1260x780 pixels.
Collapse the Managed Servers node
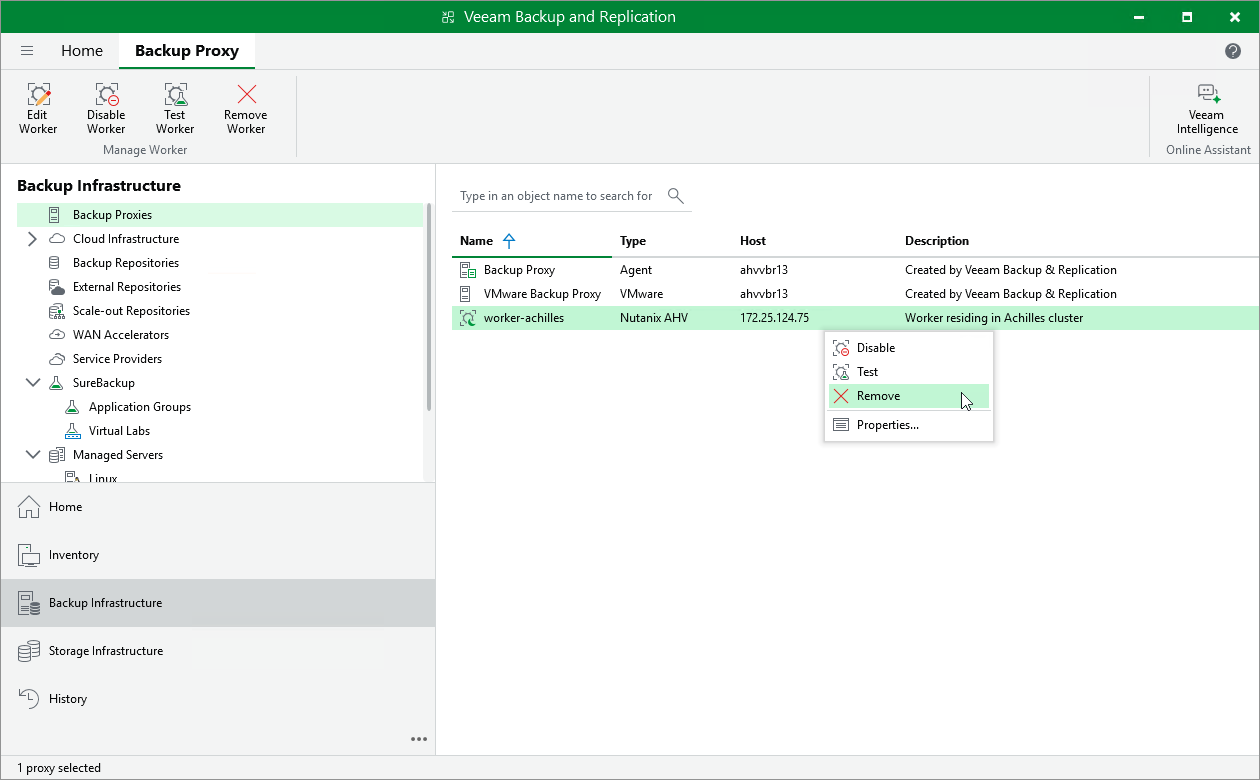tap(33, 455)
